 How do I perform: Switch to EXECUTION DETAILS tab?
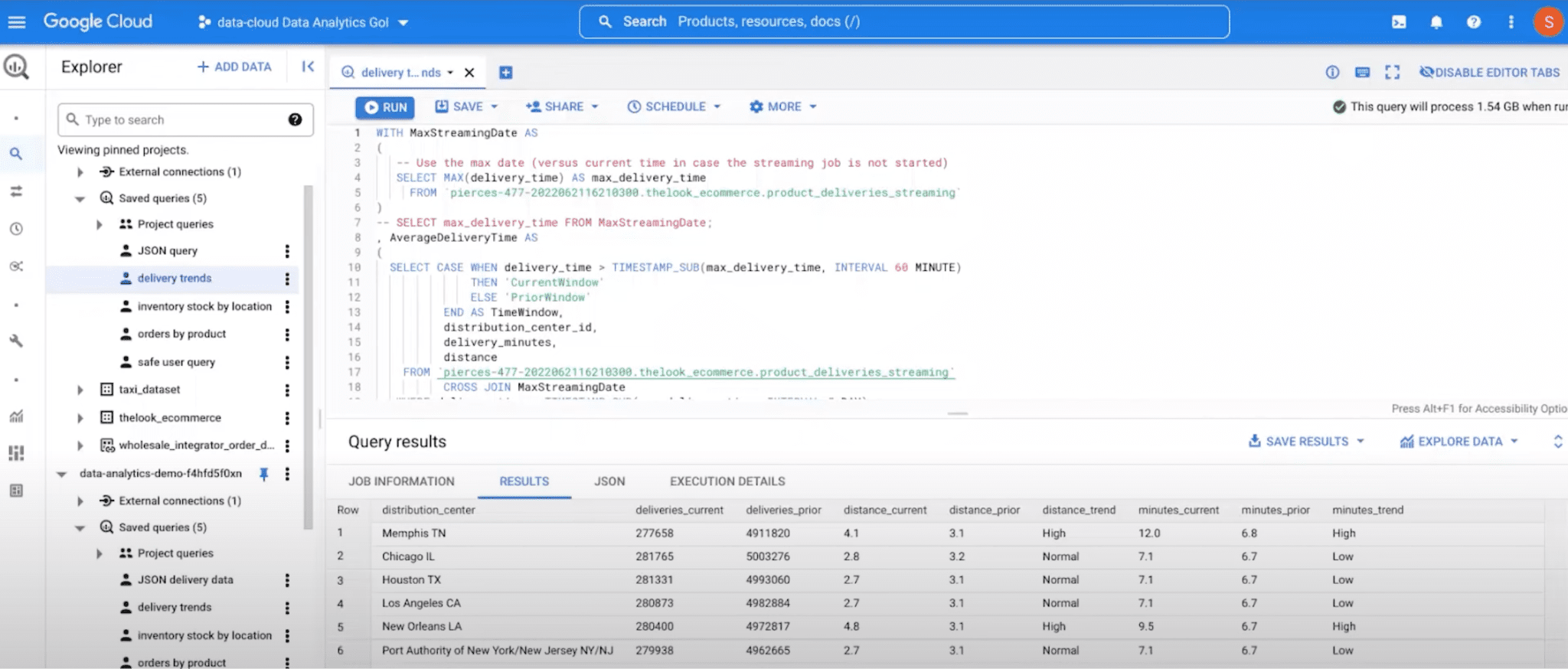click(x=727, y=481)
